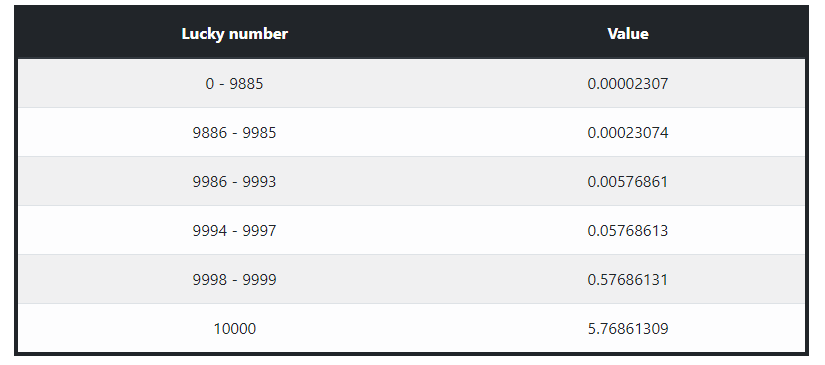
Task: Click the number 9993 in third row
Action: pyautogui.click(x=259, y=181)
